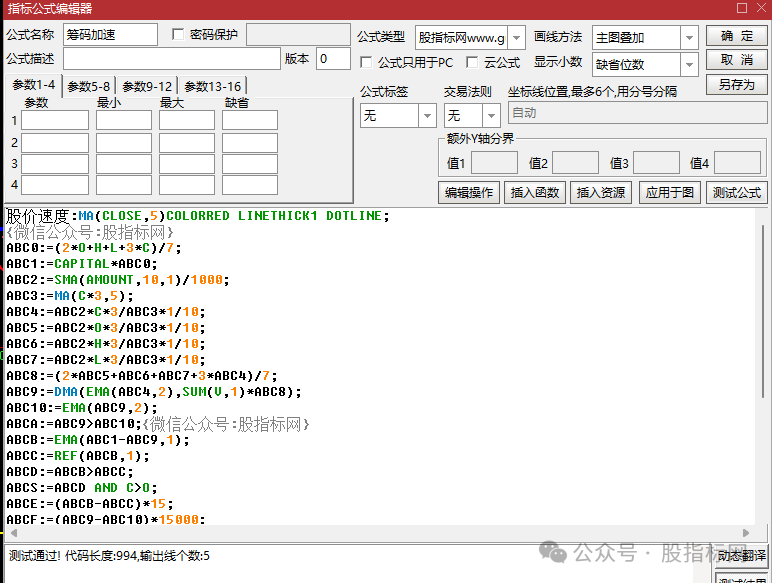Close the 指标公式编辑器 window
This screenshot has width=772, height=583.
click(x=761, y=8)
